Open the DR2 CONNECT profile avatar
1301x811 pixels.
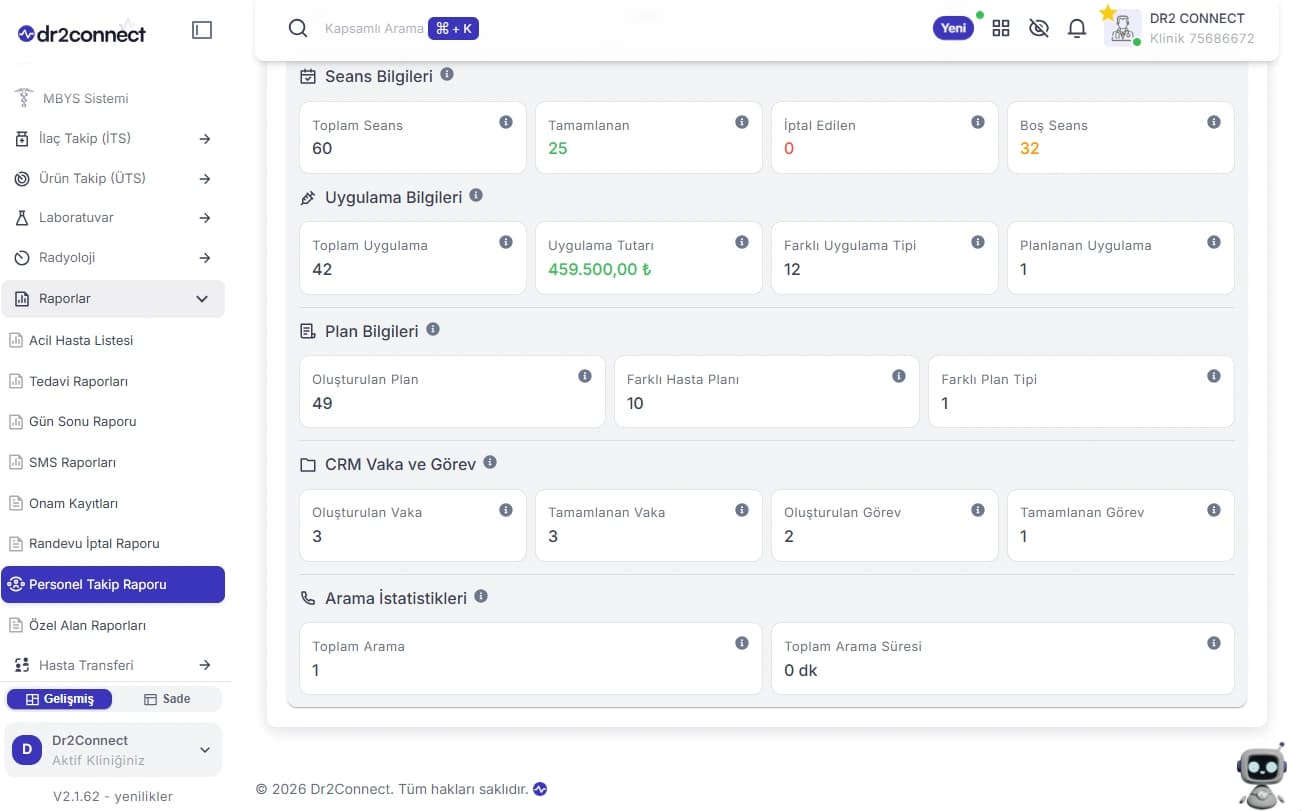(1123, 28)
